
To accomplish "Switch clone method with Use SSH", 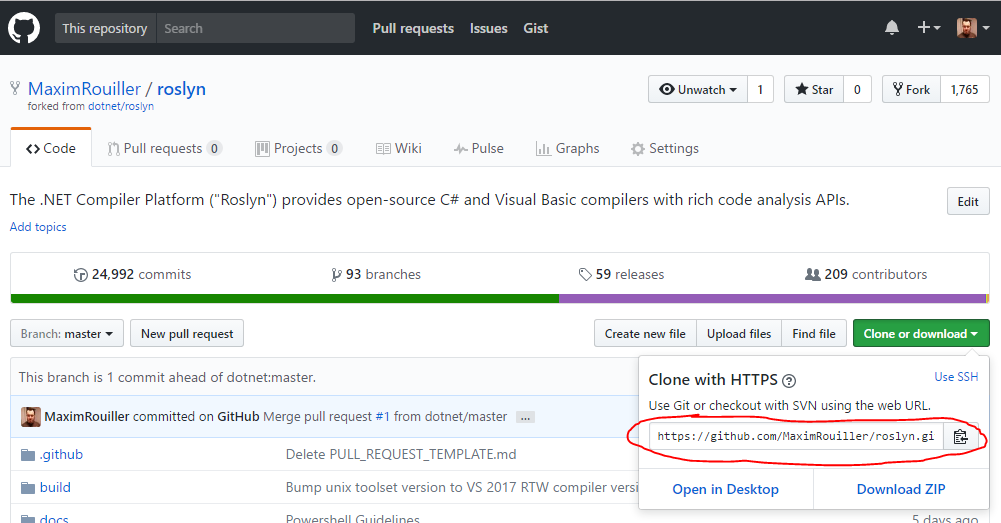I will pos(956,377).
